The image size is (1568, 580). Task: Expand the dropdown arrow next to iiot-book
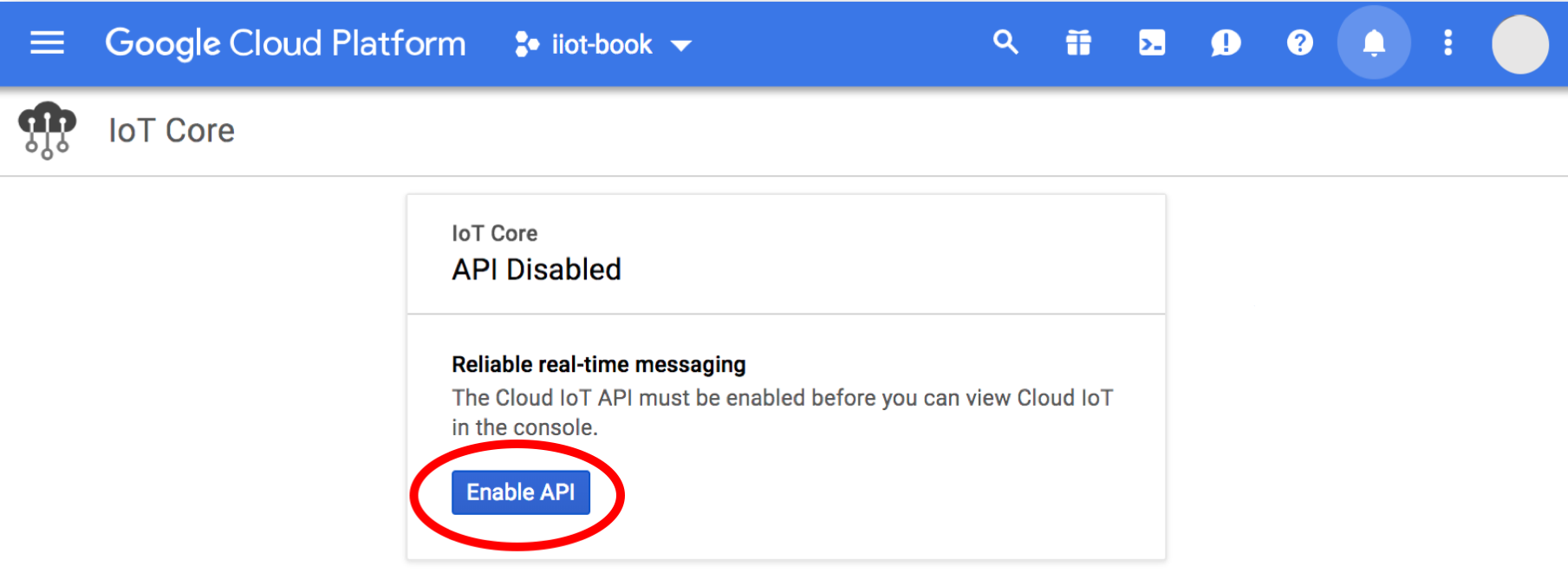pyautogui.click(x=682, y=46)
